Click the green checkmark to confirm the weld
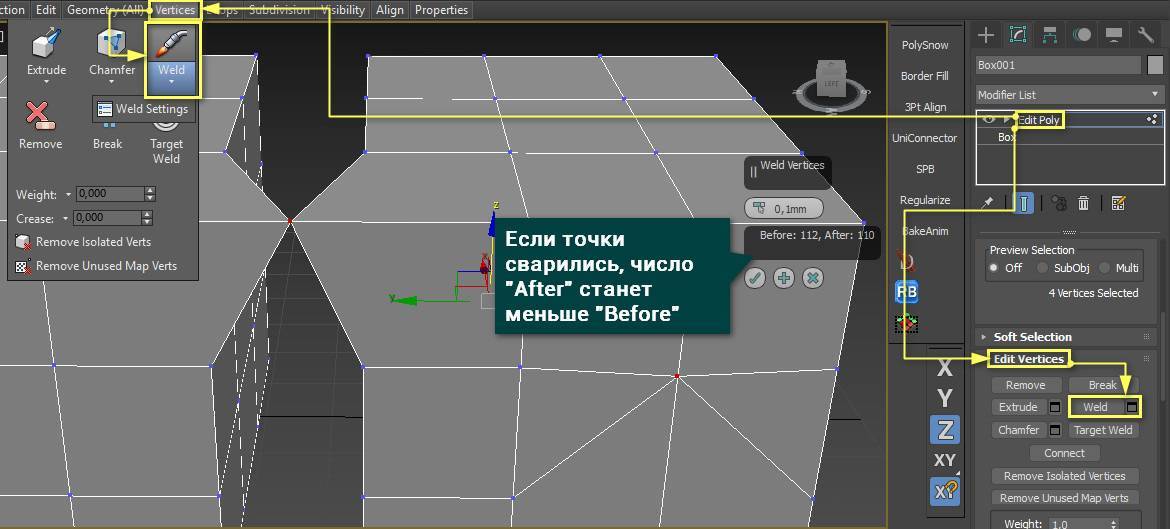The height and width of the screenshot is (529, 1170). tap(755, 278)
